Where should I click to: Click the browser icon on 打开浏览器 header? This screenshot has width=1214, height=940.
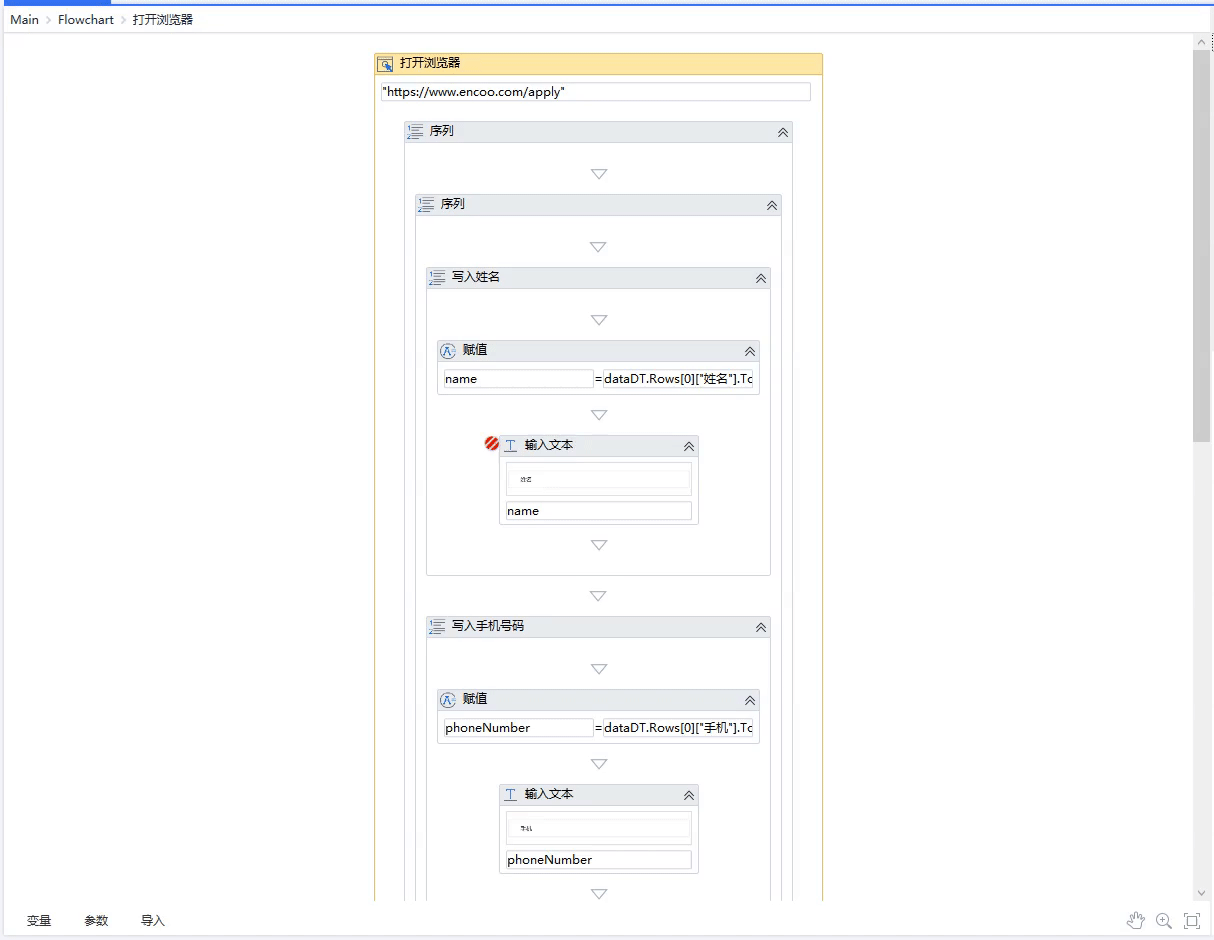(x=385, y=63)
